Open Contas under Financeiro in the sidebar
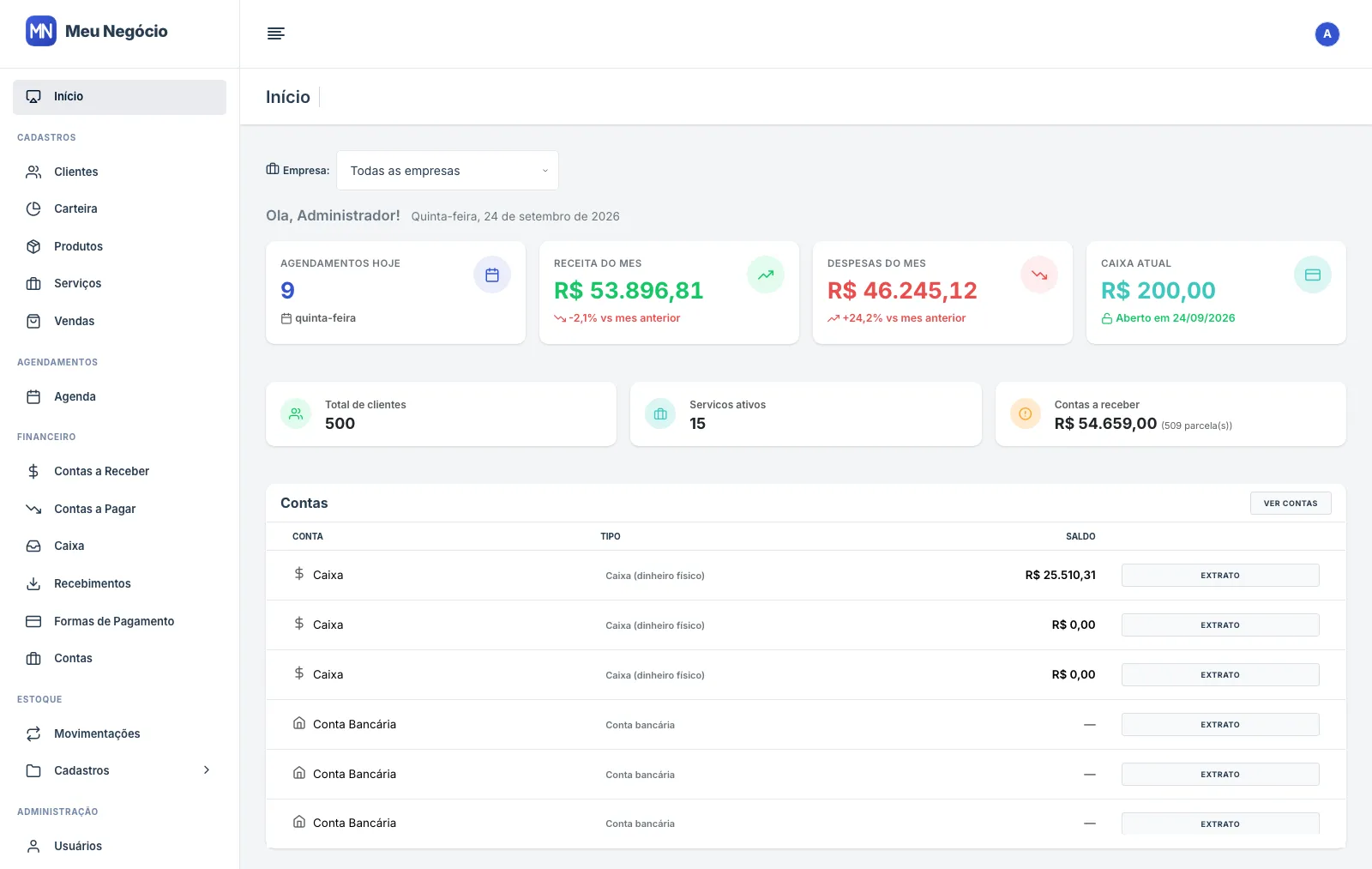 [119, 658]
